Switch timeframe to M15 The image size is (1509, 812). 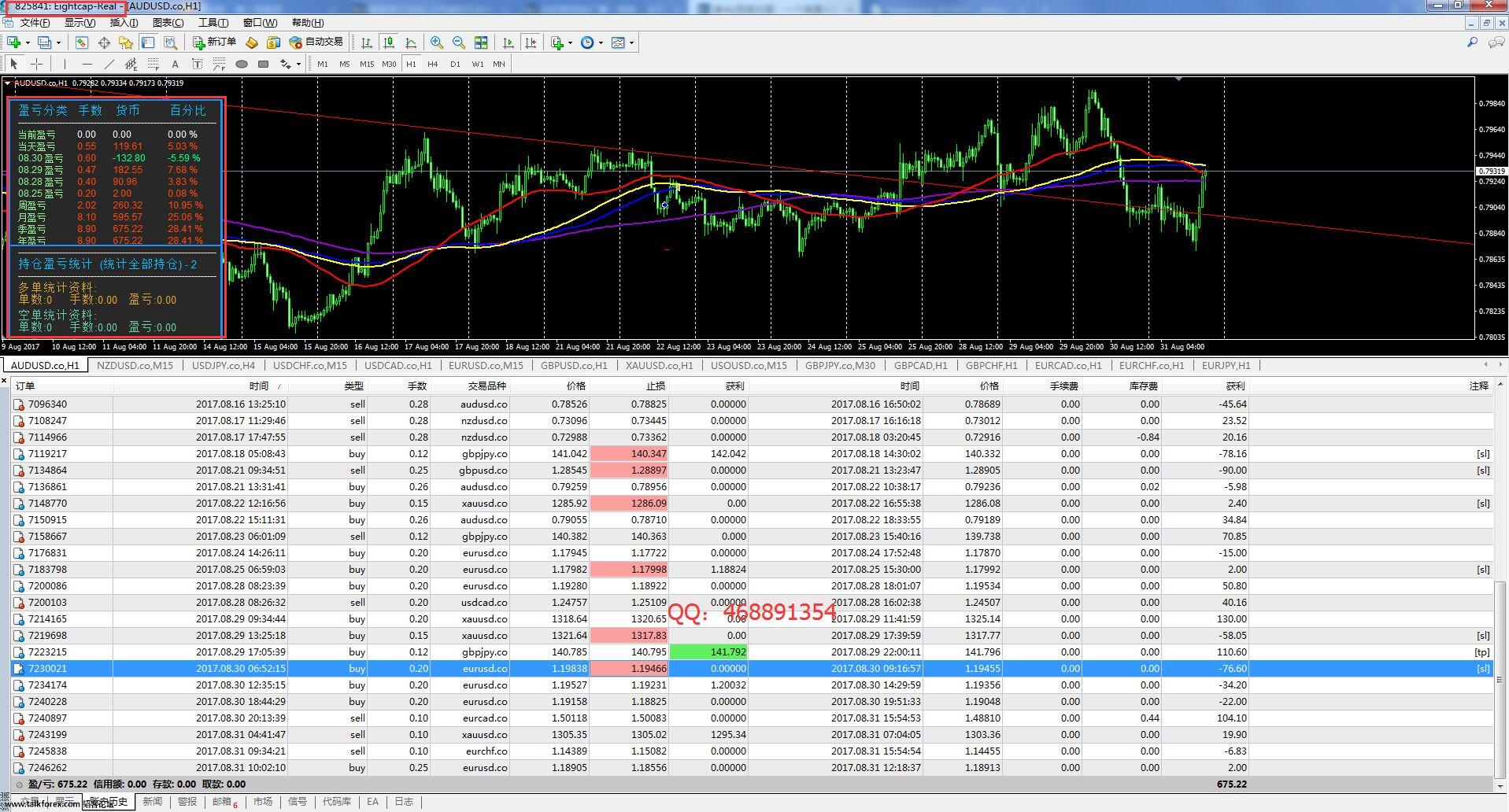tap(367, 64)
